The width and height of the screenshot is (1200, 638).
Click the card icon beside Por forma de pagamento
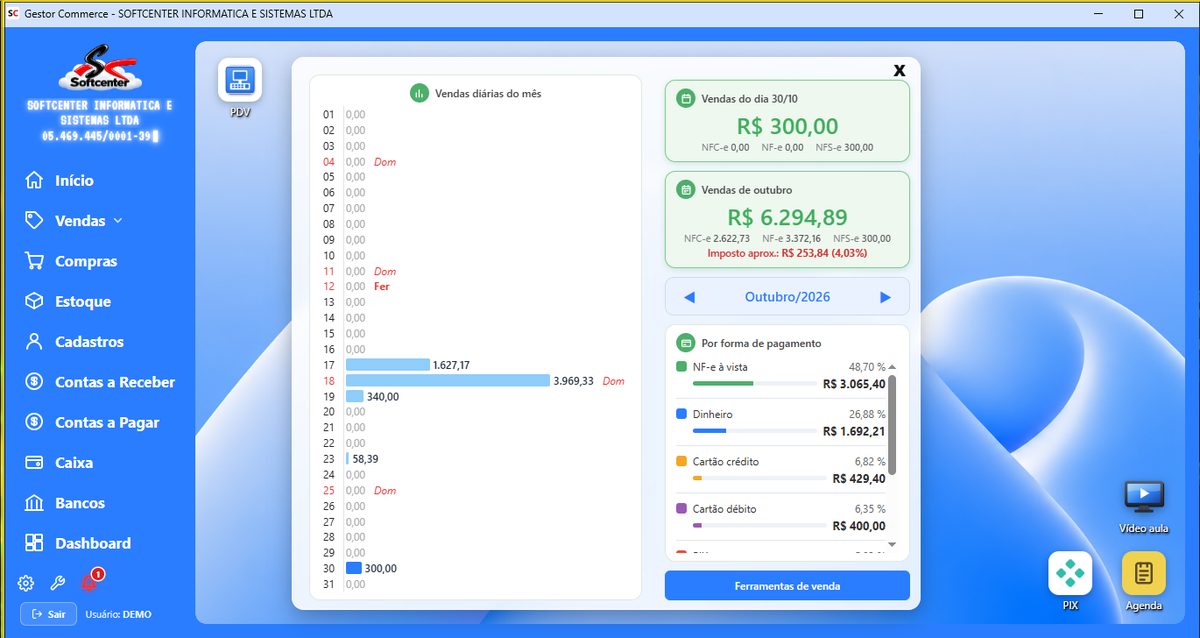[686, 342]
